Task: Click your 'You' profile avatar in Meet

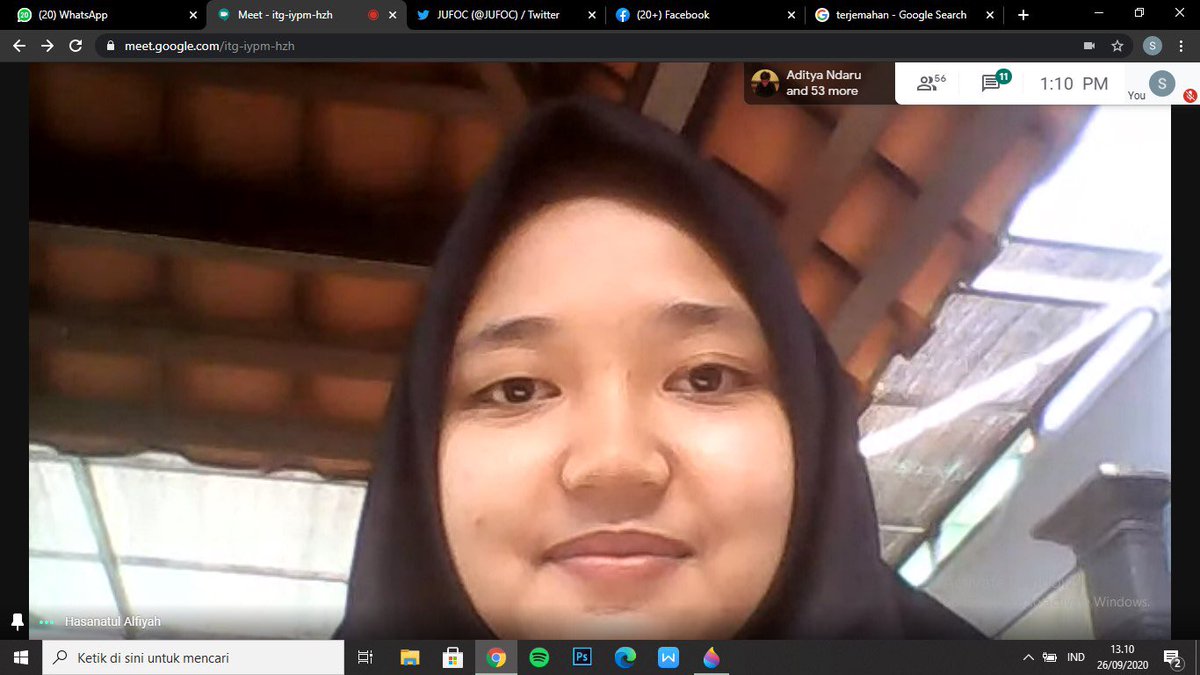Action: pyautogui.click(x=1161, y=84)
